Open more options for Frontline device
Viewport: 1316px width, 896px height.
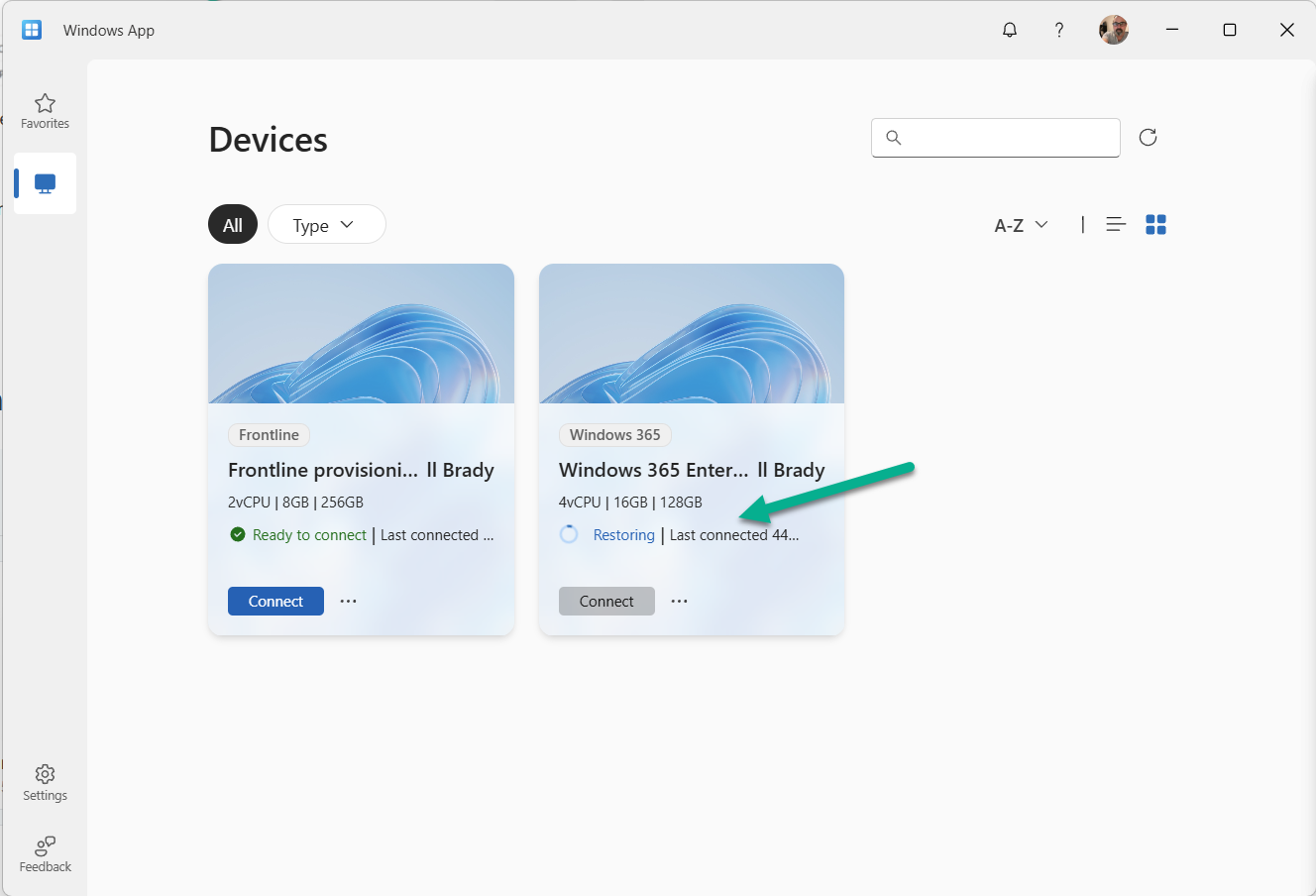point(349,601)
